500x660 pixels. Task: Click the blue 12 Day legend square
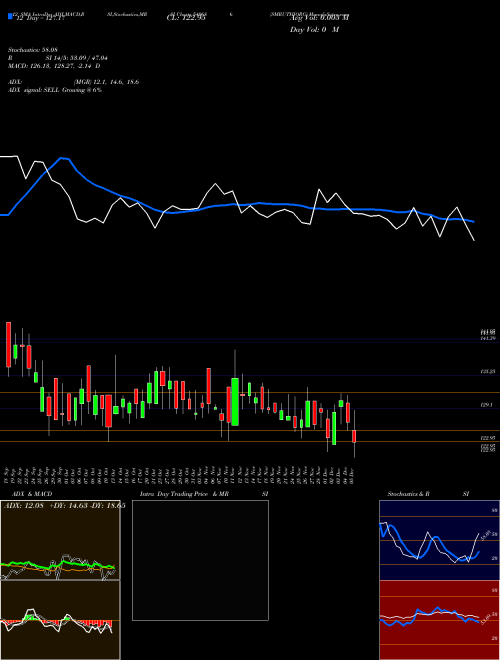pyautogui.click(x=11, y=17)
